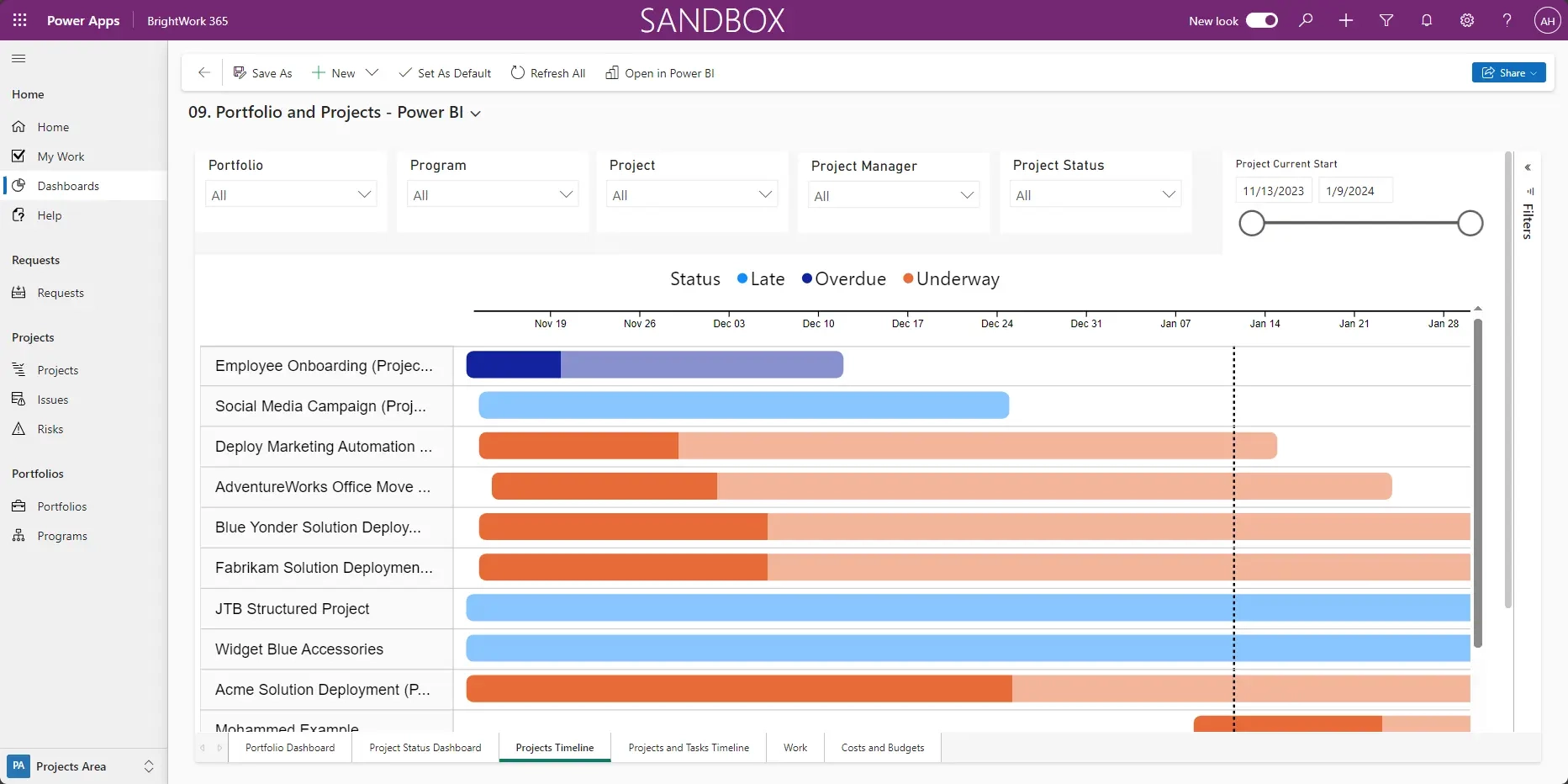This screenshot has width=1568, height=784.
Task: Open the Risks section in the sidebar
Action: pyautogui.click(x=49, y=428)
